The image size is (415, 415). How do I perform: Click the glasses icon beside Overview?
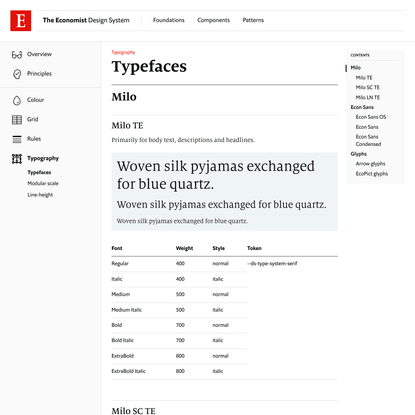point(17,55)
